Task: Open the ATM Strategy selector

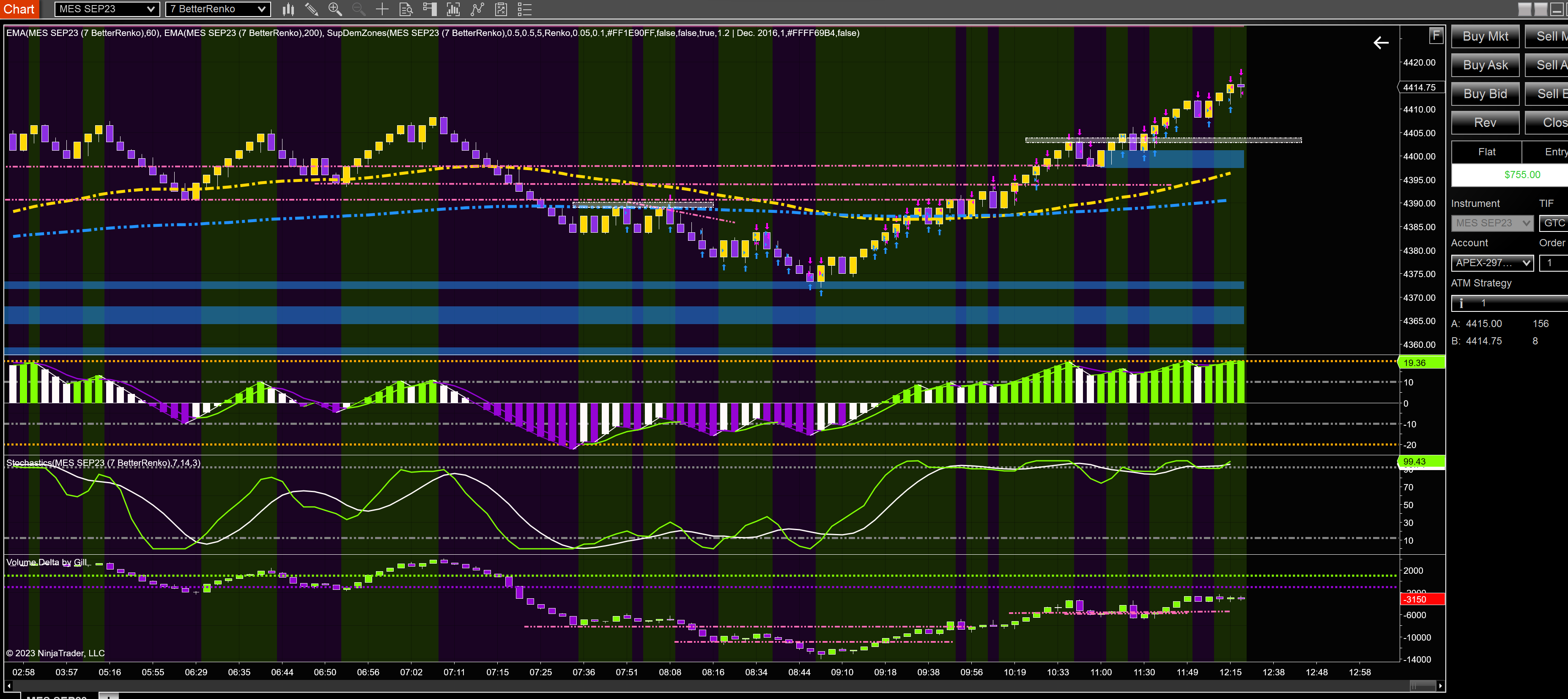Action: [1510, 303]
